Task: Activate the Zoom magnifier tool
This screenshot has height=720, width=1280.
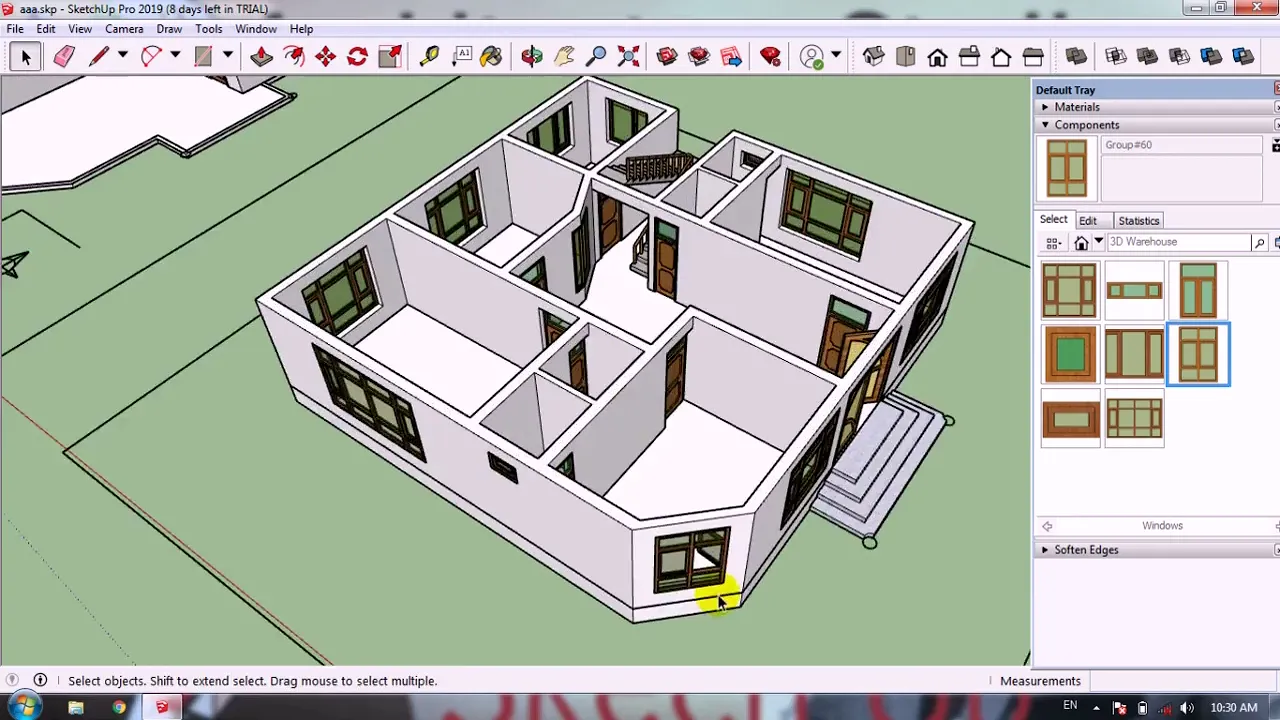Action: tap(596, 57)
